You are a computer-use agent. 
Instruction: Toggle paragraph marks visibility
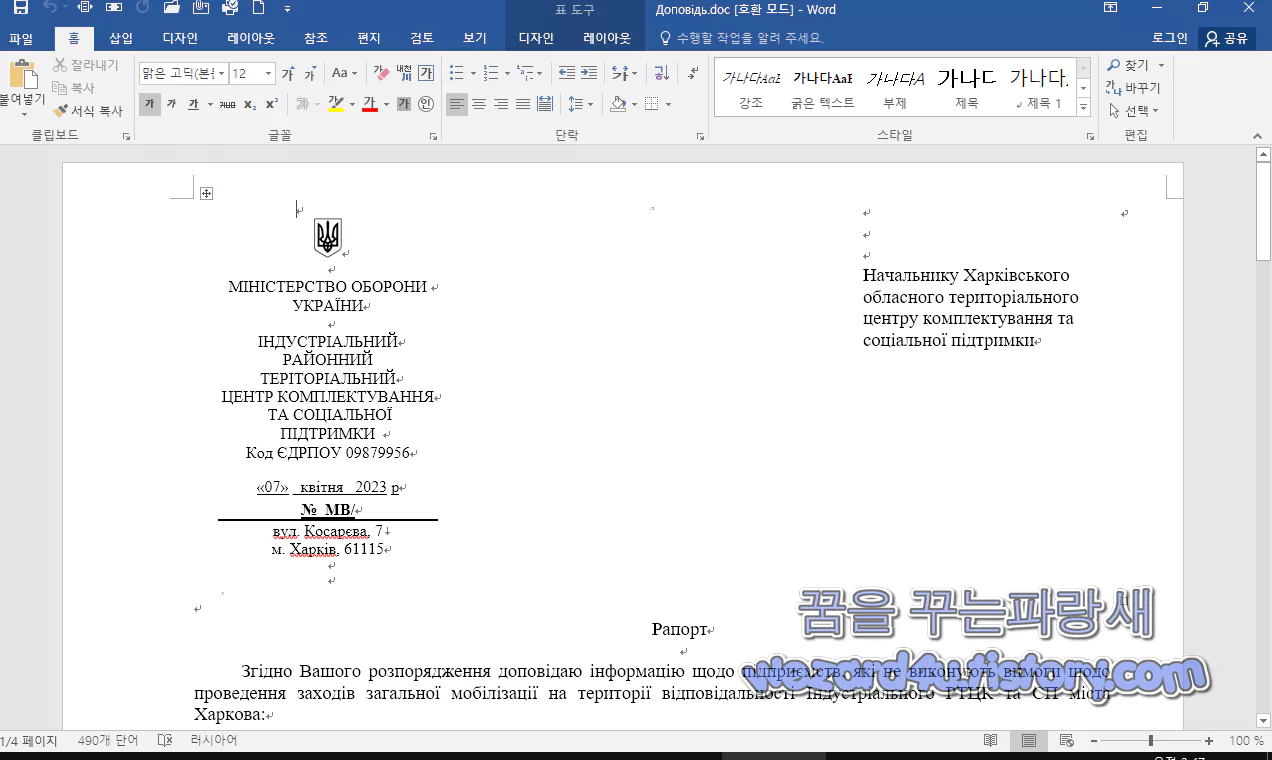[x=690, y=72]
